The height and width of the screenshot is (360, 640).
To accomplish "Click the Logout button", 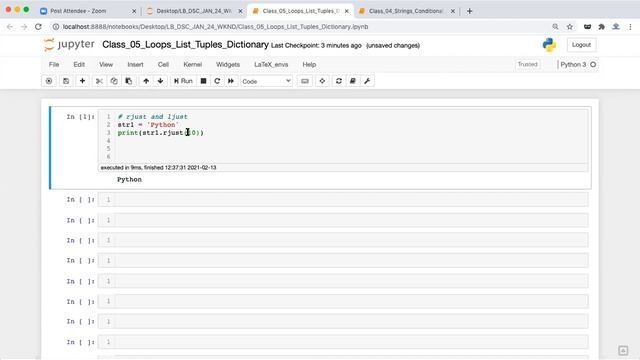I will 581,45.
